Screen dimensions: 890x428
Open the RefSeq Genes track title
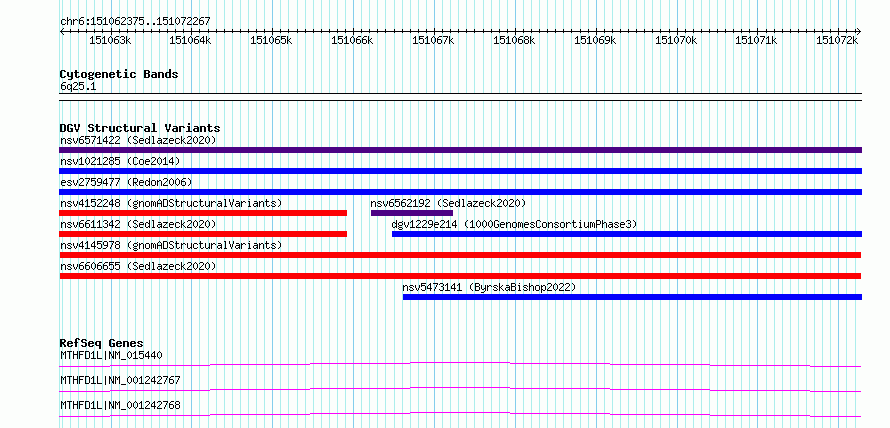pos(102,343)
